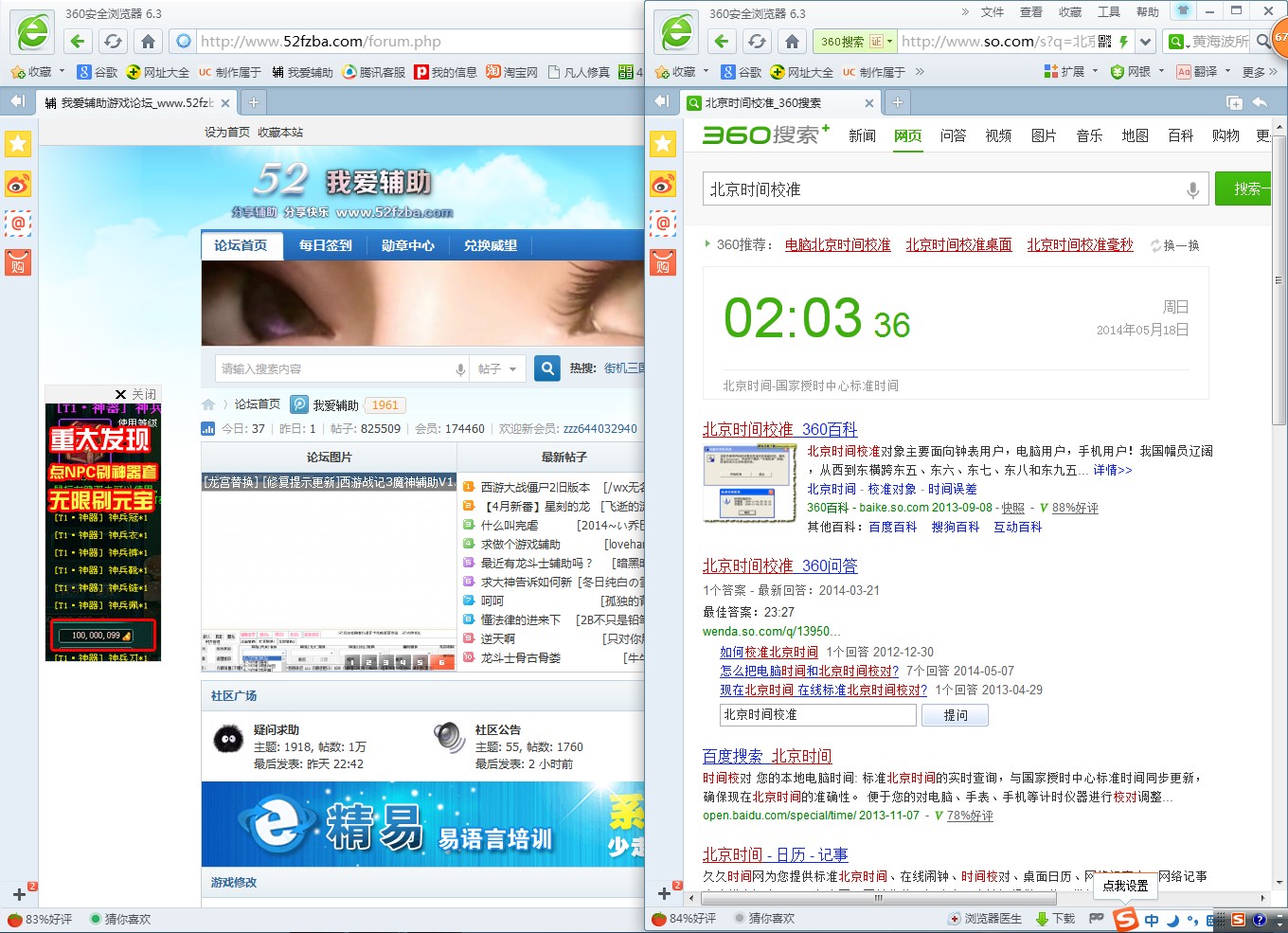Open a new tab in the left browser window
Viewport: 1288px width, 933px height.
(253, 102)
